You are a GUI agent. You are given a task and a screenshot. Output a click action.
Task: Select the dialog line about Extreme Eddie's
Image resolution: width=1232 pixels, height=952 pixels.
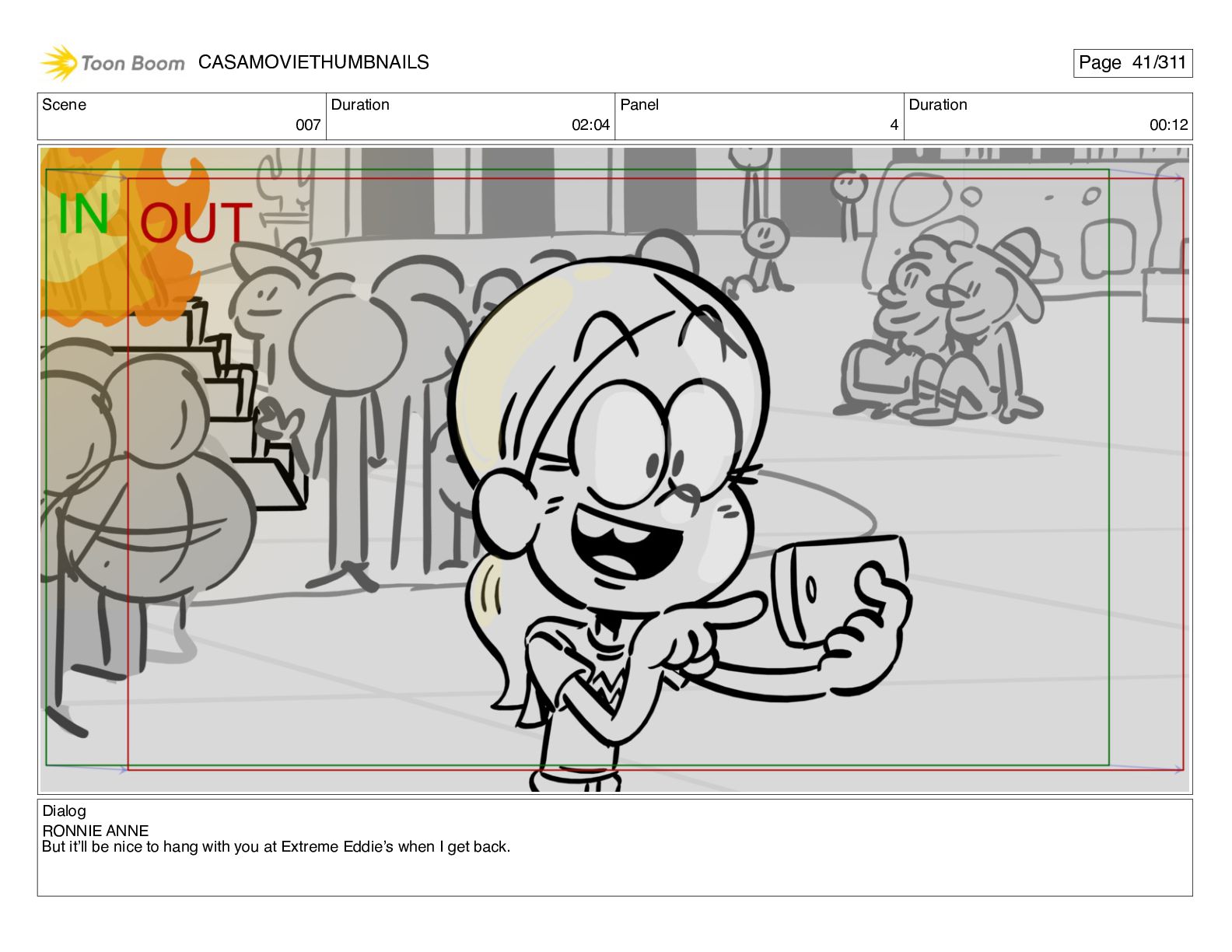(276, 847)
